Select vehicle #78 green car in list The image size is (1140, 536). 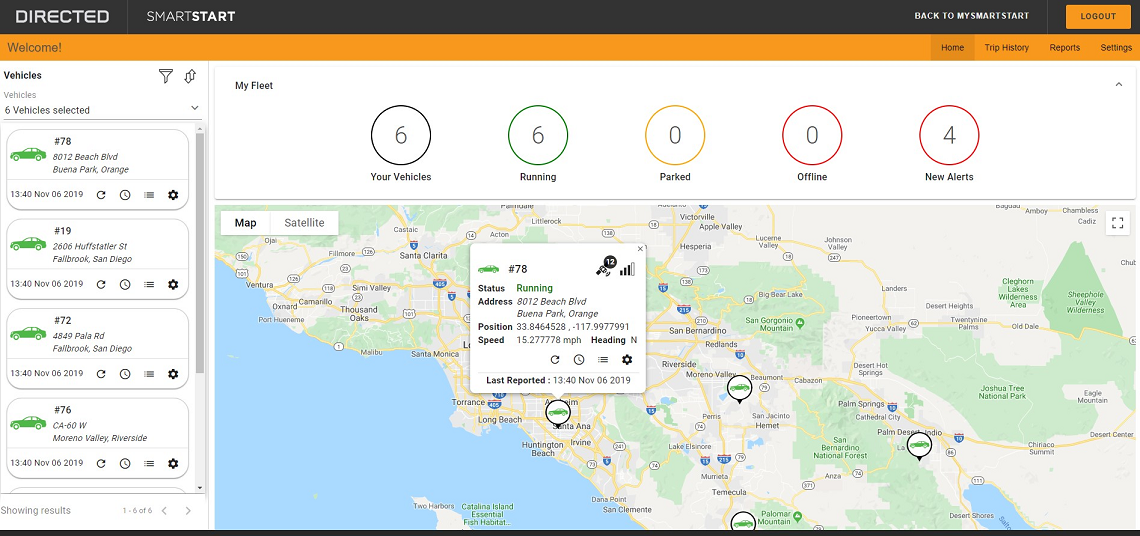coord(28,154)
